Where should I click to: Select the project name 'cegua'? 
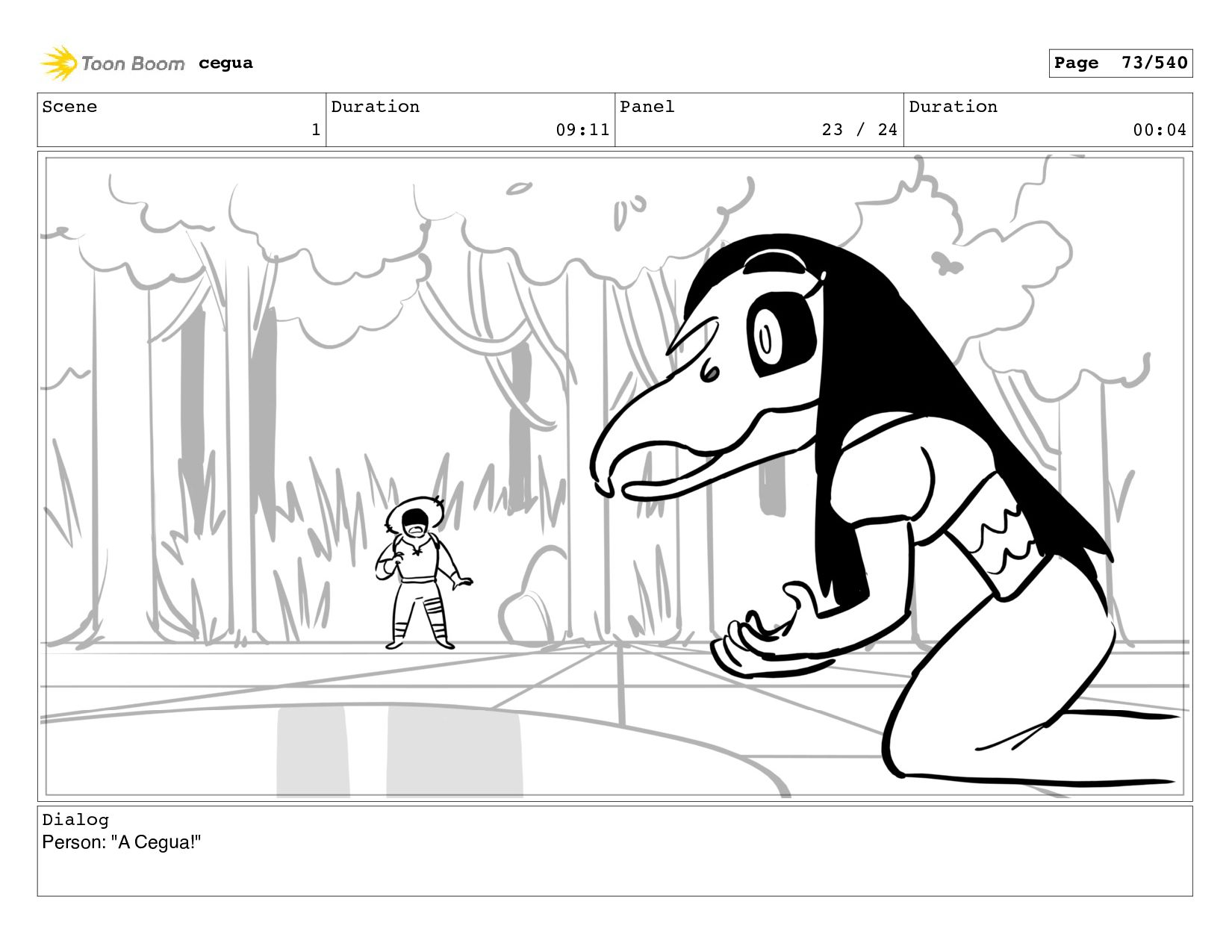point(225,63)
